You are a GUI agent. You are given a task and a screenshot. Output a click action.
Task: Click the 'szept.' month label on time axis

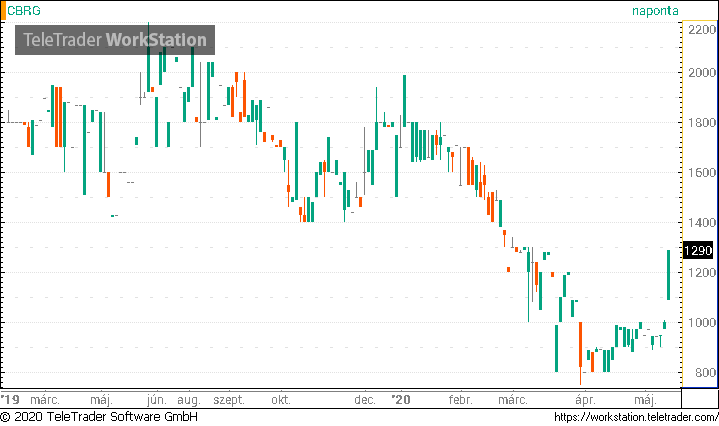click(229, 400)
